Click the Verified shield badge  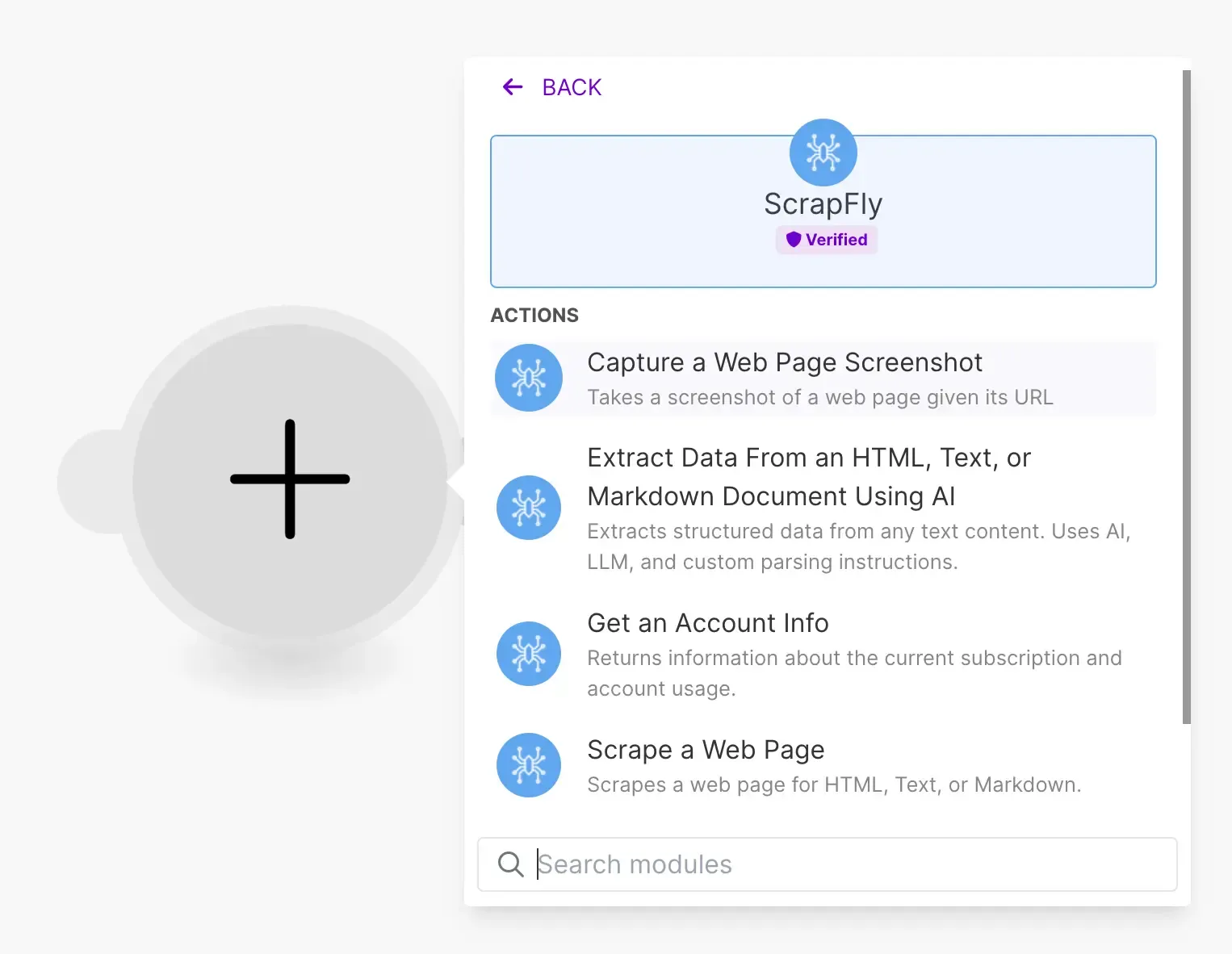(826, 239)
